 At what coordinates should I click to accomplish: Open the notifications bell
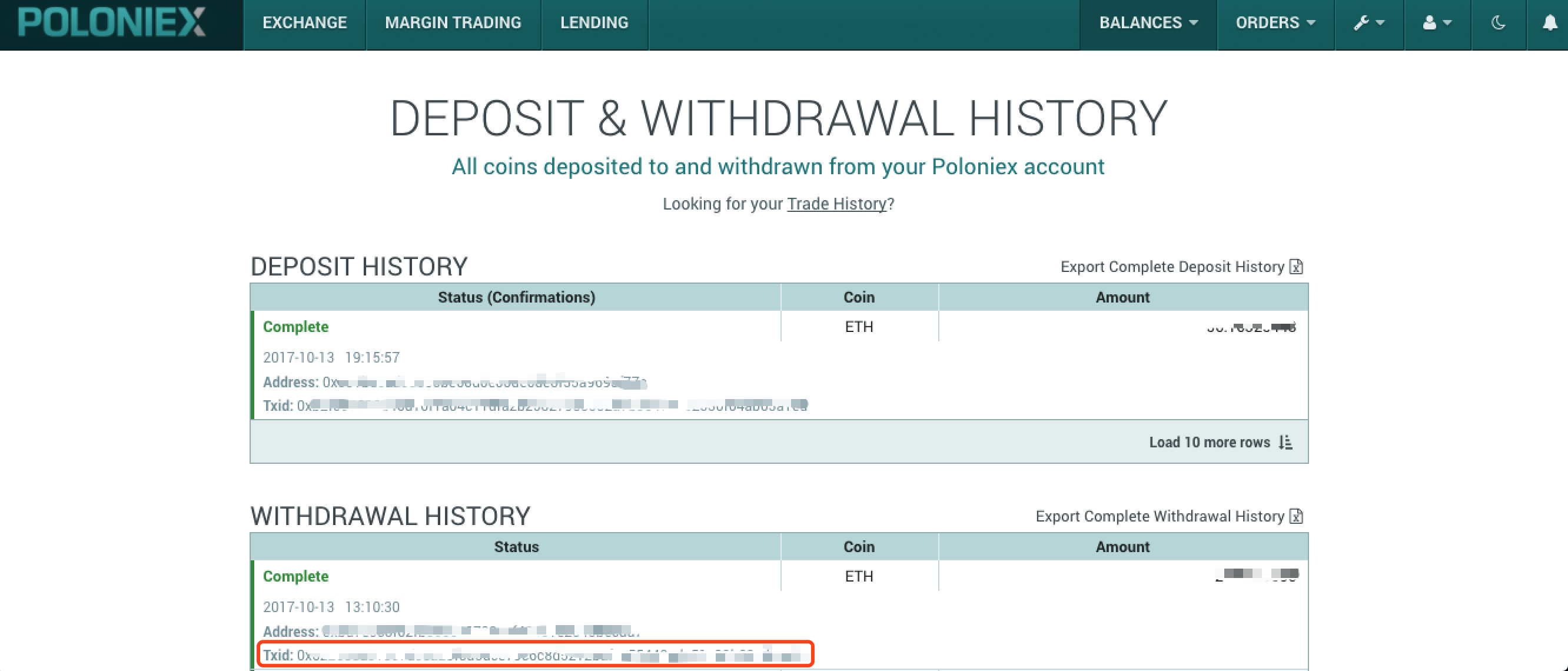point(1550,23)
